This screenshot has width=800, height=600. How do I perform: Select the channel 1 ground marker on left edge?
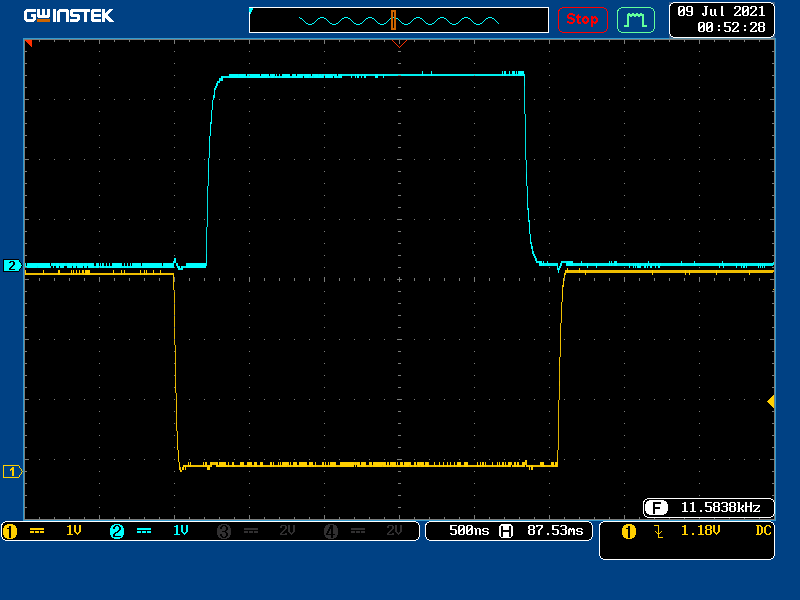click(12, 471)
